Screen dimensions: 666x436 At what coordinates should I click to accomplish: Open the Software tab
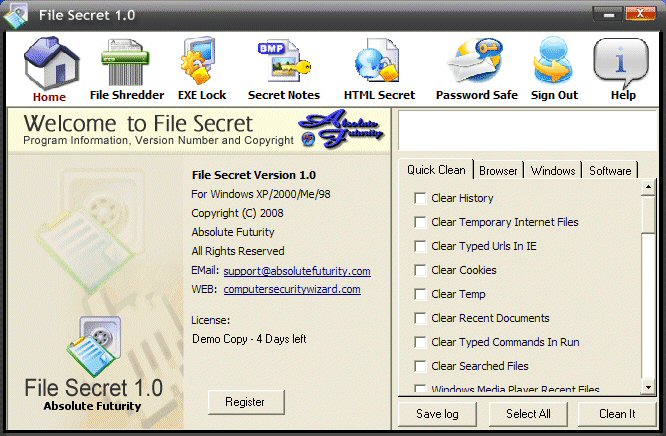click(610, 171)
